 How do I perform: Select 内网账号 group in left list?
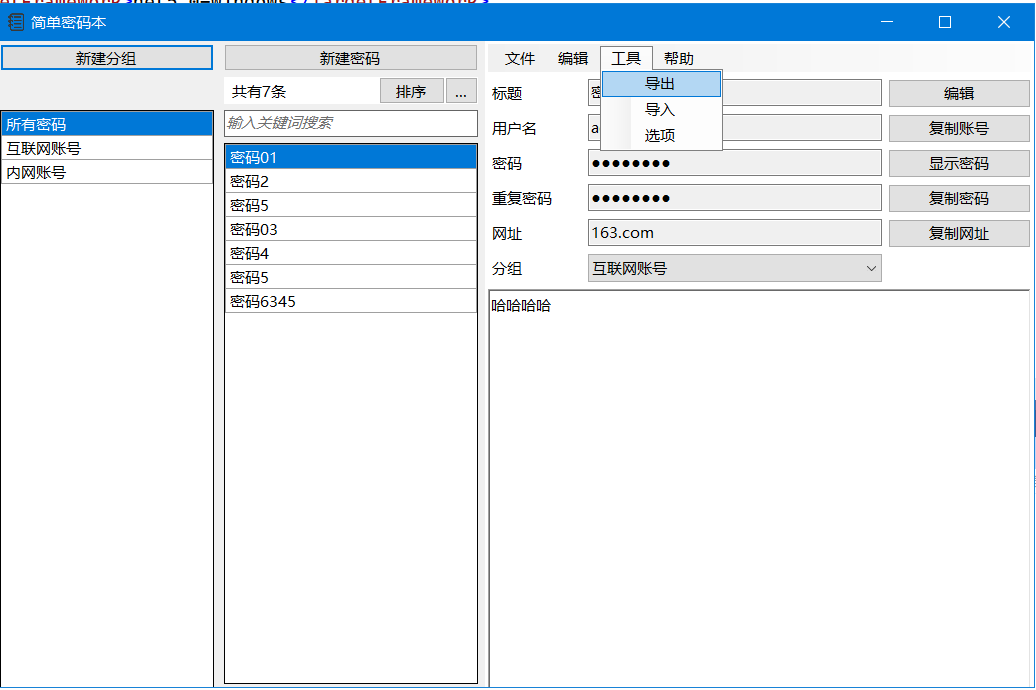coord(107,172)
